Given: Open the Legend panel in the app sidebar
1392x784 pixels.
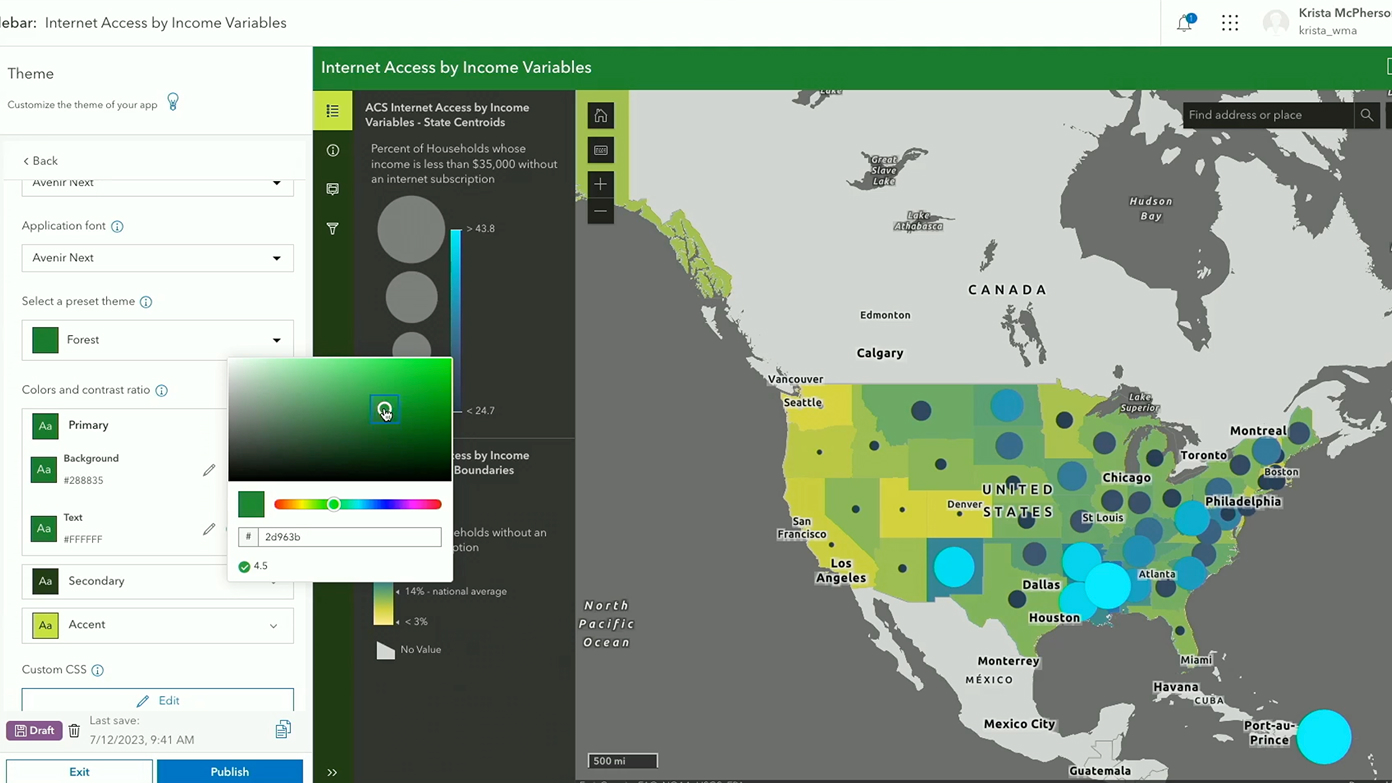Looking at the screenshot, I should (333, 111).
